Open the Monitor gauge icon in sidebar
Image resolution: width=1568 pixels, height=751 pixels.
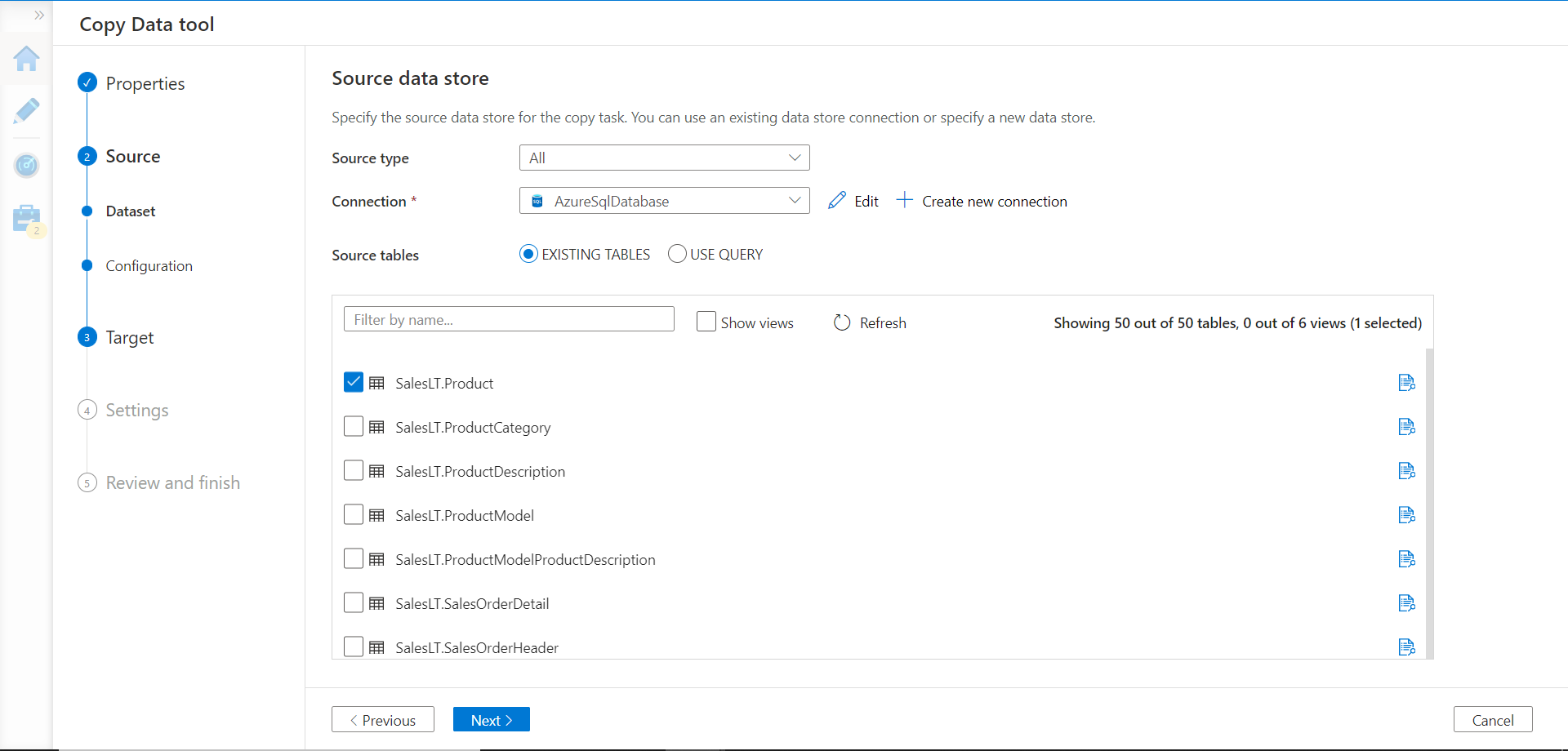click(26, 166)
